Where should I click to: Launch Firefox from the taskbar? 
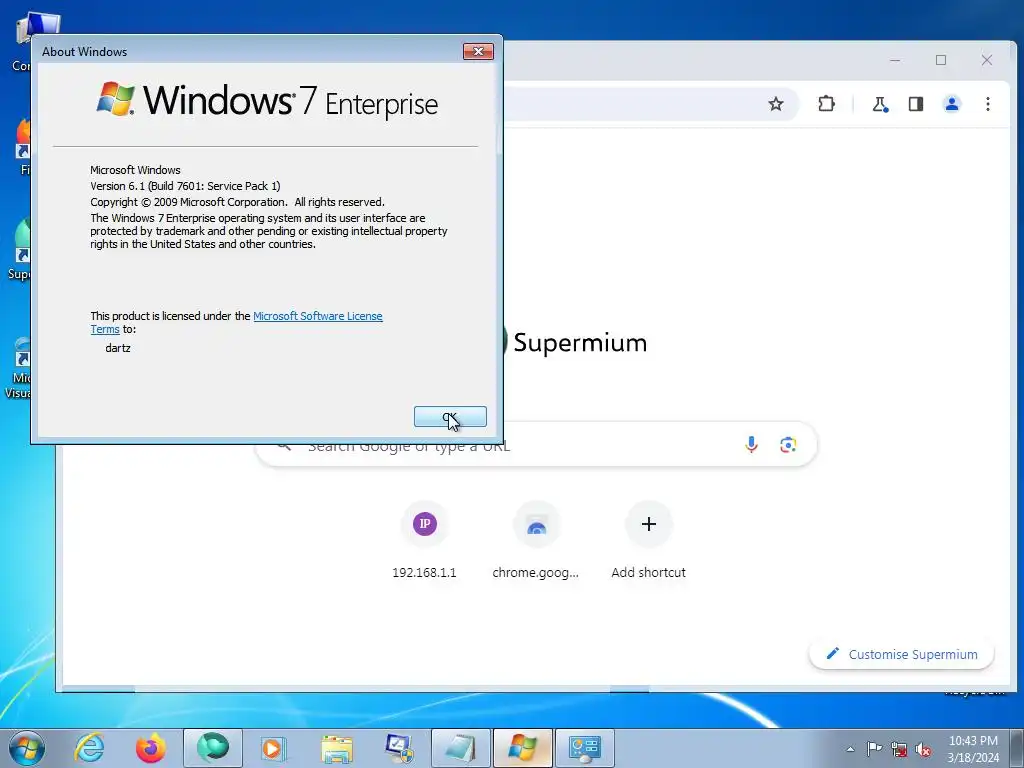(150, 748)
